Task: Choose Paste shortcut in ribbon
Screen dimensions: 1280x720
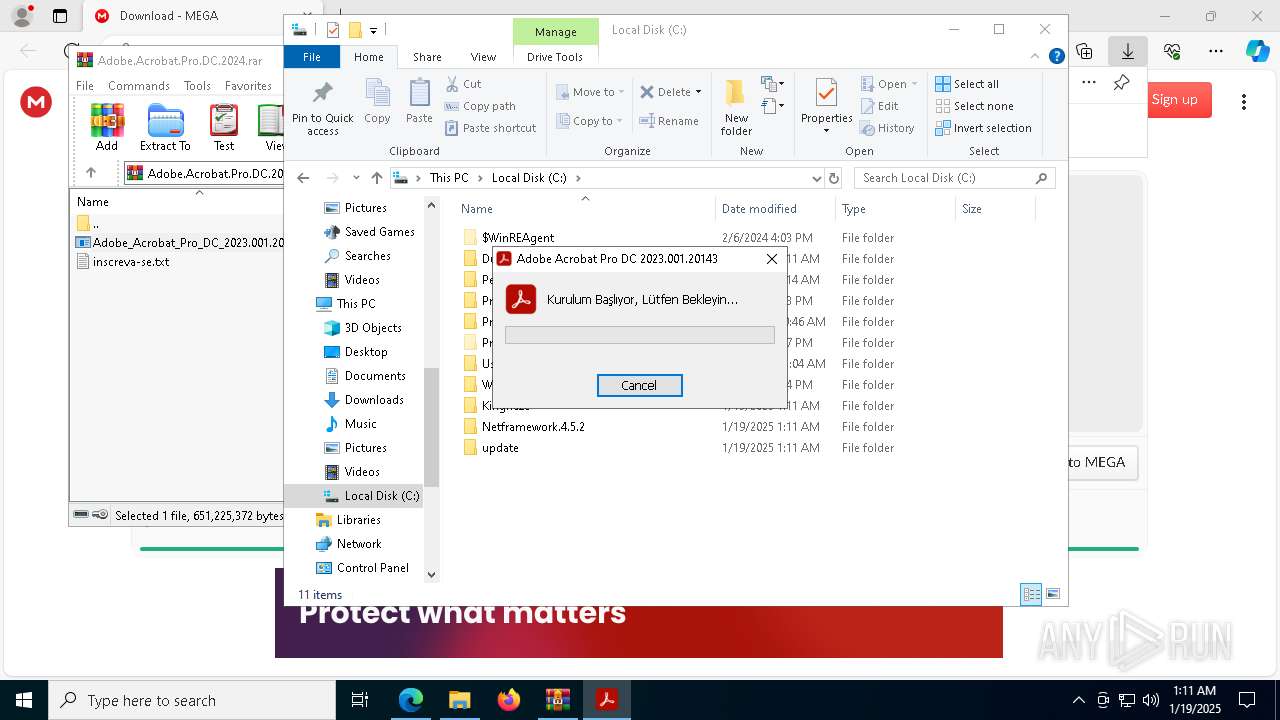Action: (490, 128)
